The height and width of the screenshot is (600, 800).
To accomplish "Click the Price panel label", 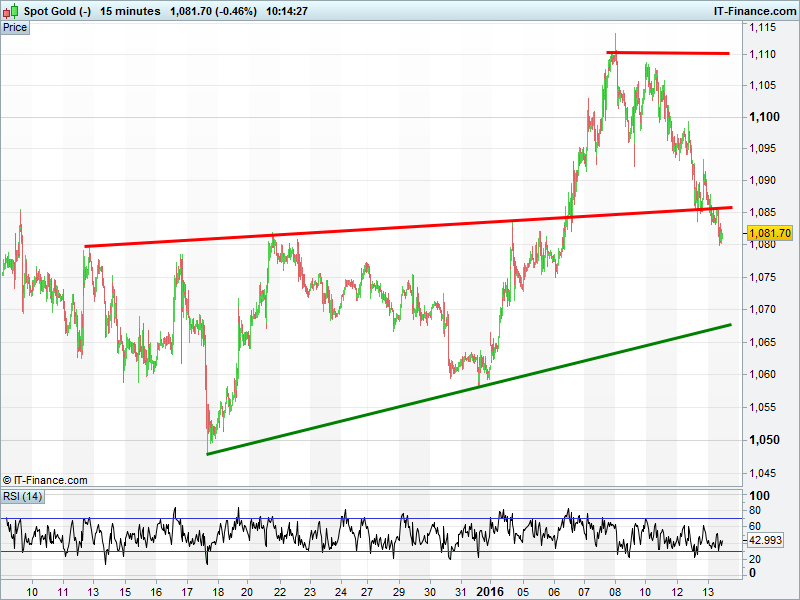I will click(x=15, y=28).
